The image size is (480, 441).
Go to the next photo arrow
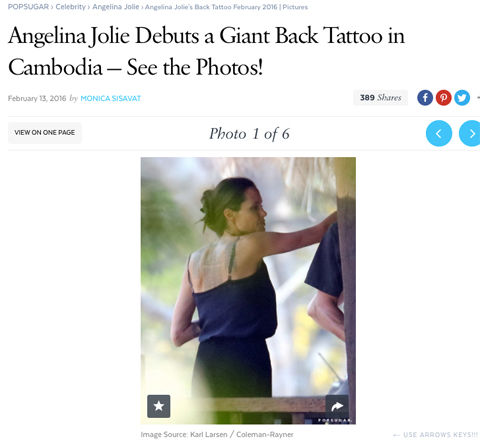click(470, 133)
